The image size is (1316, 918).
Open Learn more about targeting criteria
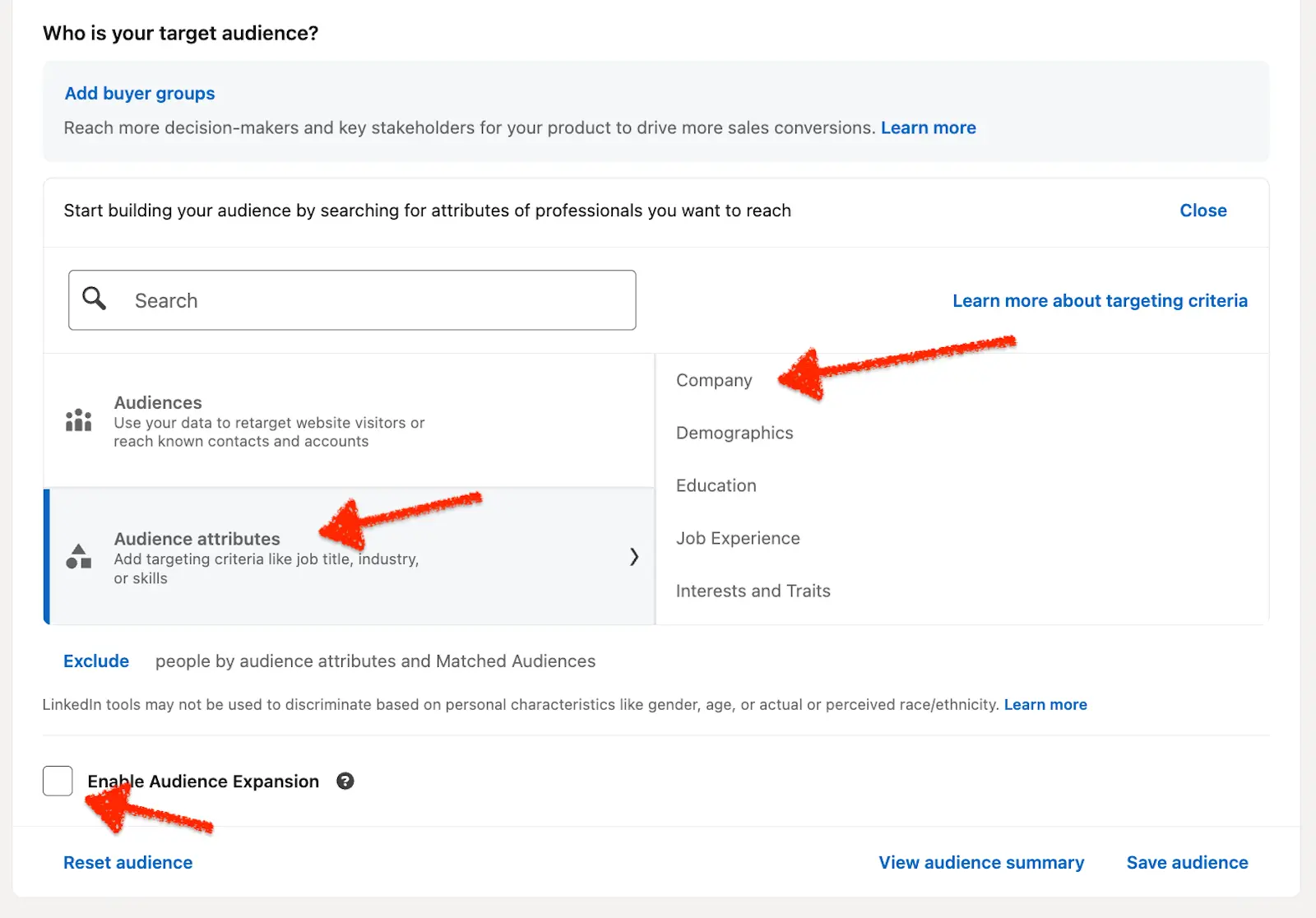point(1100,301)
